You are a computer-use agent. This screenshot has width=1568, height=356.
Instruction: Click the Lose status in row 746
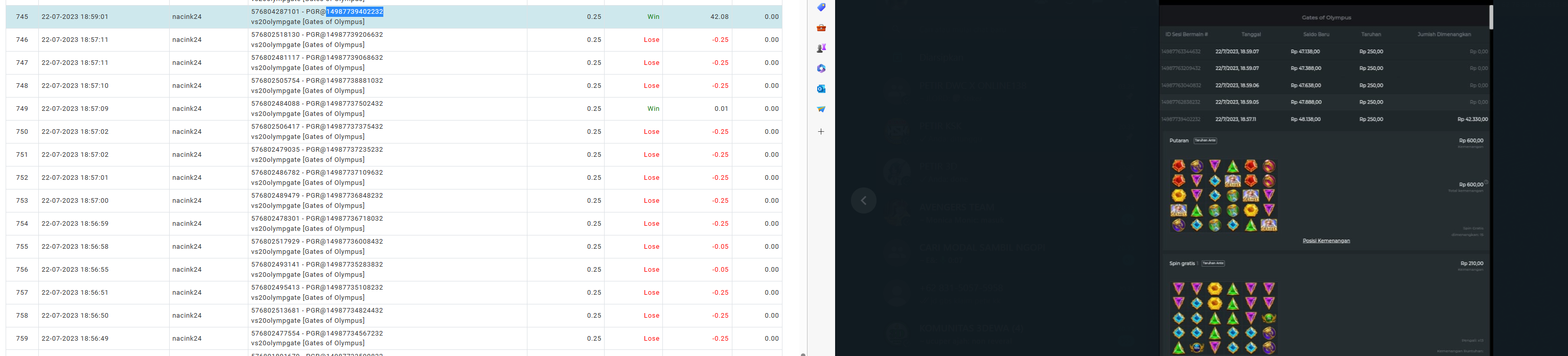pos(651,39)
